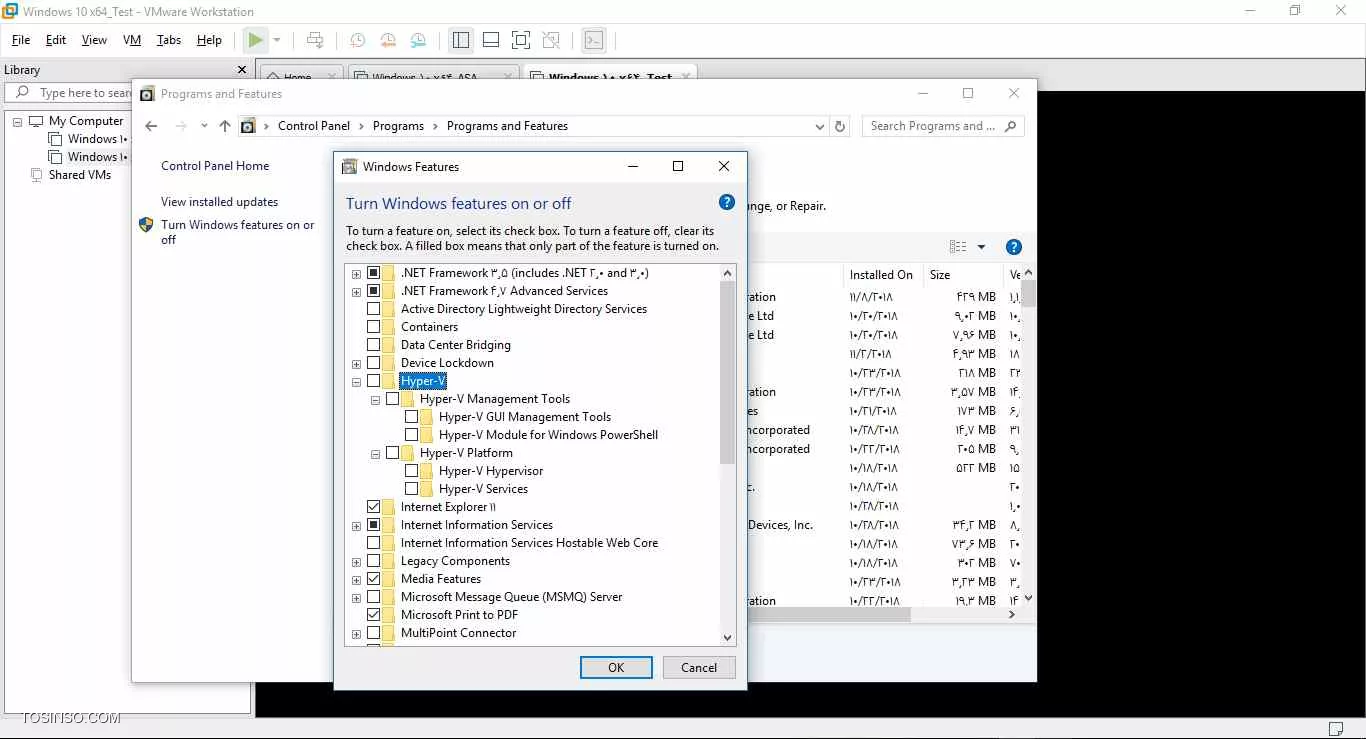The width and height of the screenshot is (1366, 739).
Task: Click the shield icon beside Turn Windows features
Action: tap(146, 225)
